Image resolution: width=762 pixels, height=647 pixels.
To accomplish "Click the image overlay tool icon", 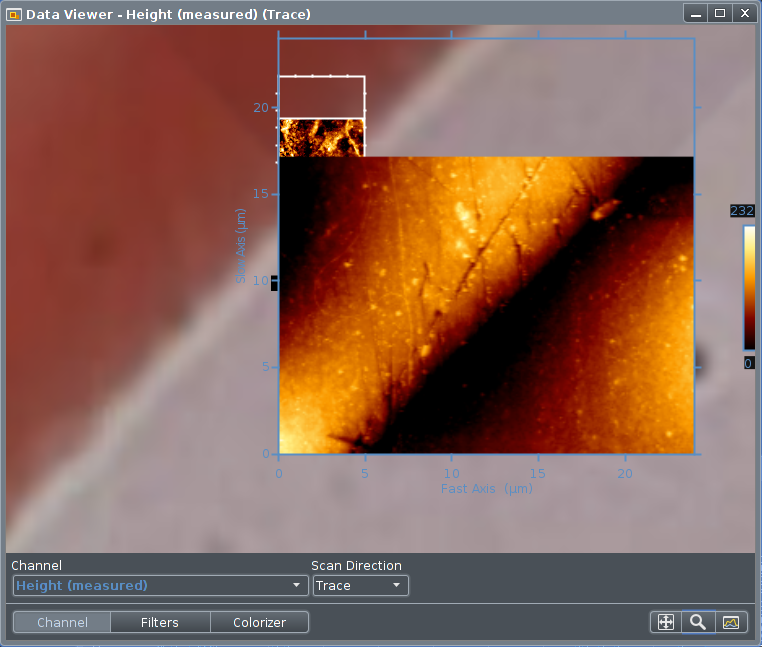I will click(x=730, y=622).
